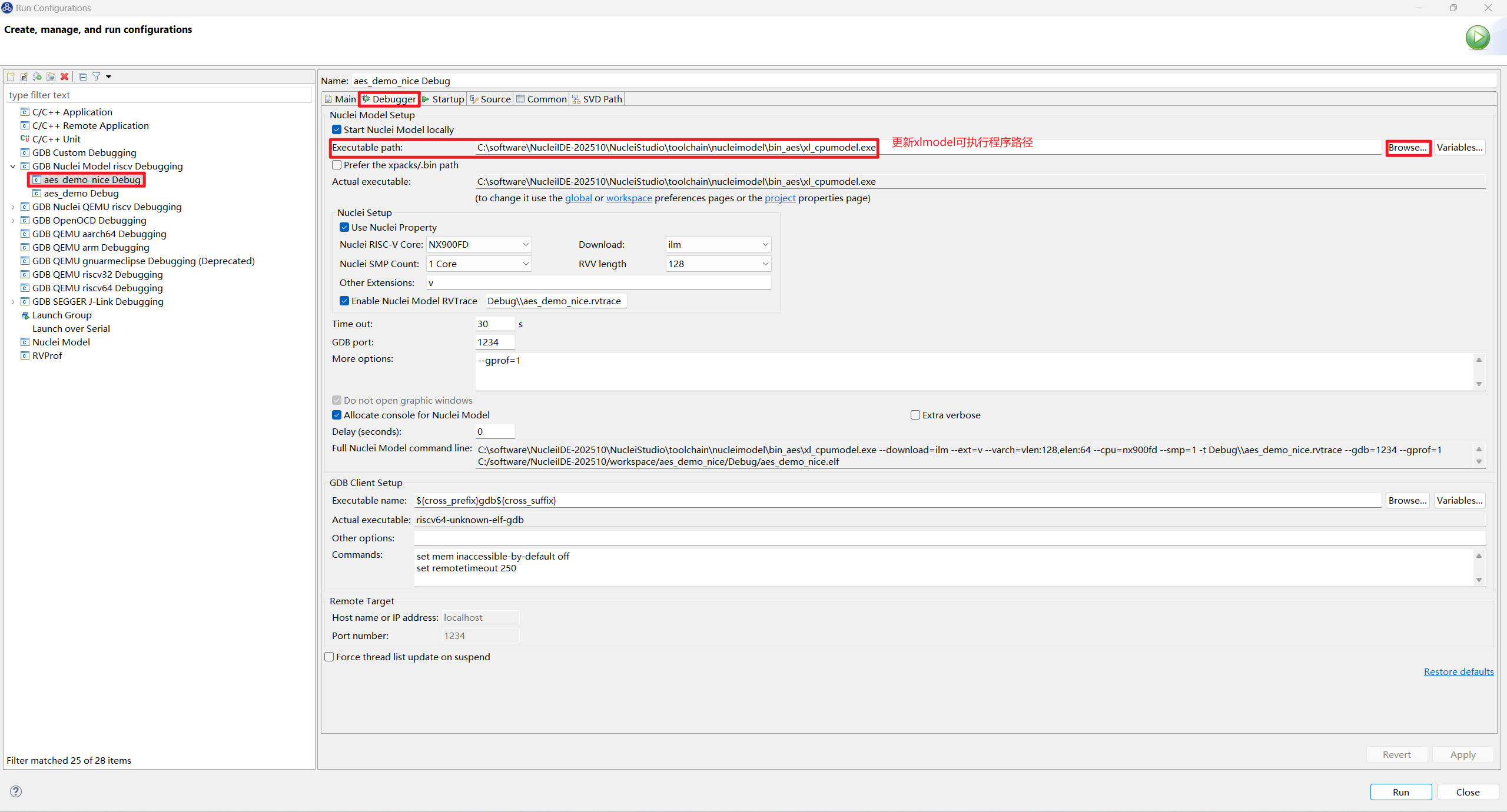This screenshot has height=812, width=1507.
Task: Open the filter launch configurations tool
Action: pyautogui.click(x=97, y=77)
